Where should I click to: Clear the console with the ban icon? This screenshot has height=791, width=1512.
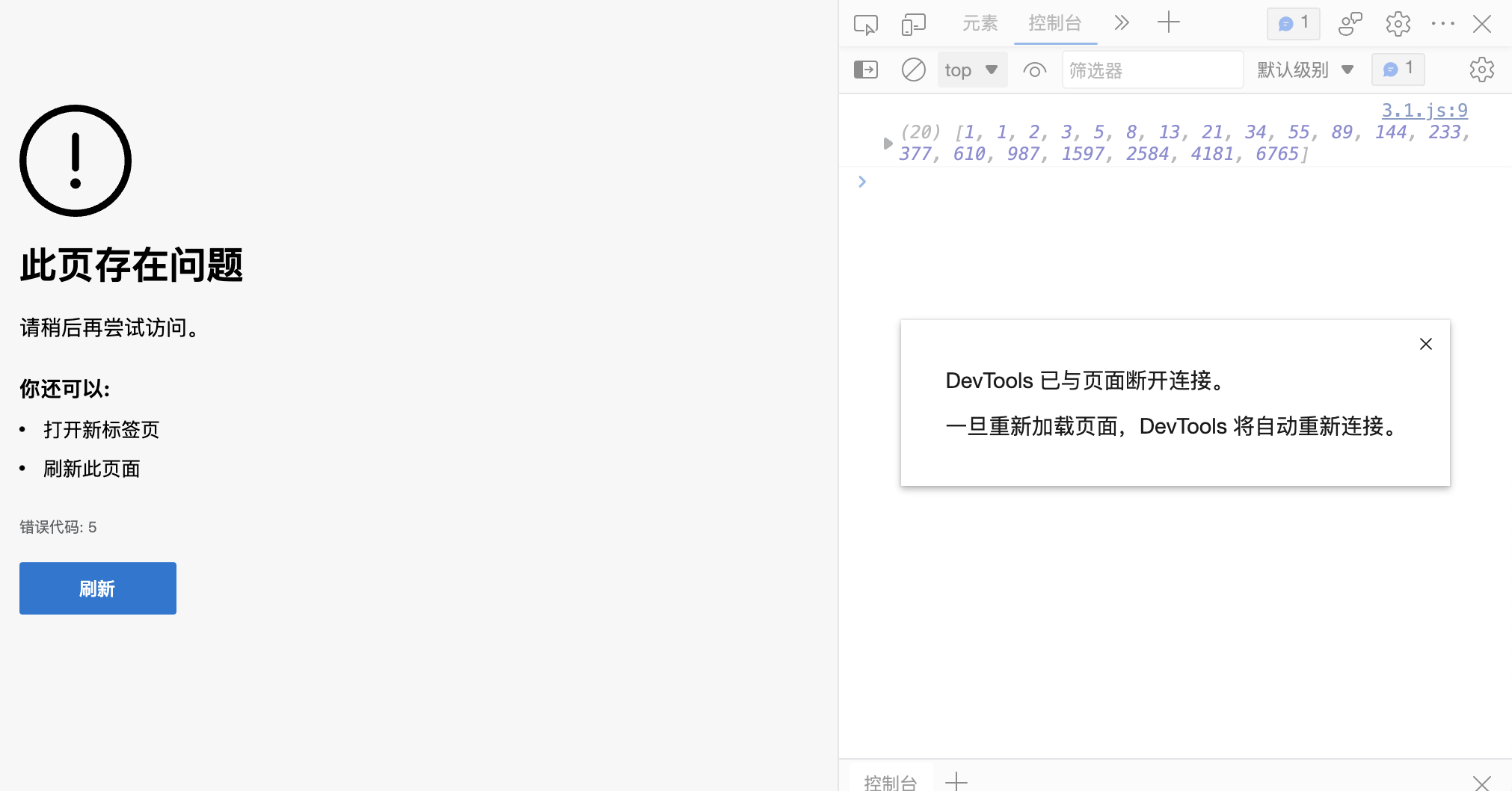point(913,70)
